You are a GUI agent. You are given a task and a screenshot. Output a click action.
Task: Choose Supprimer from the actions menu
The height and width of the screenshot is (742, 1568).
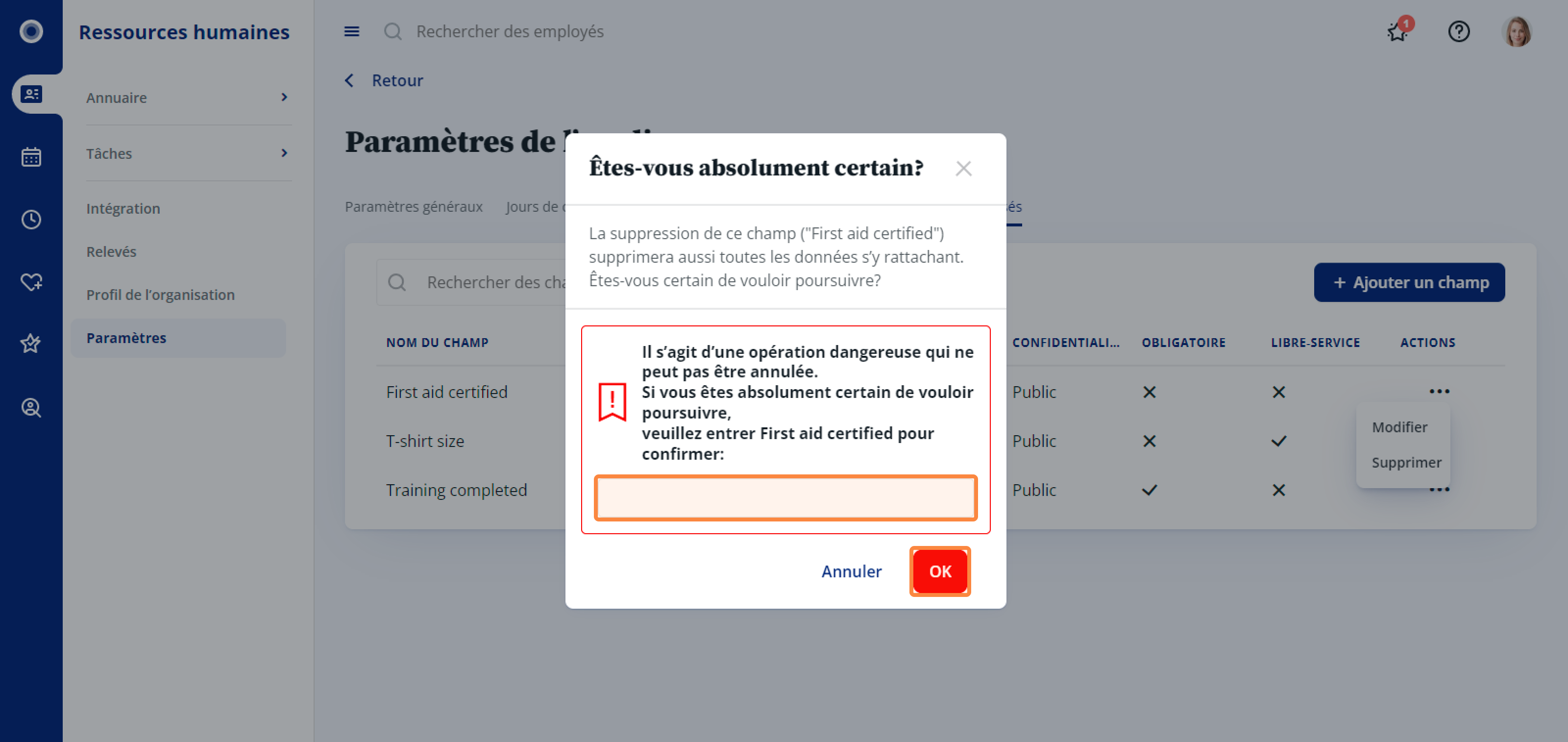[1406, 463]
